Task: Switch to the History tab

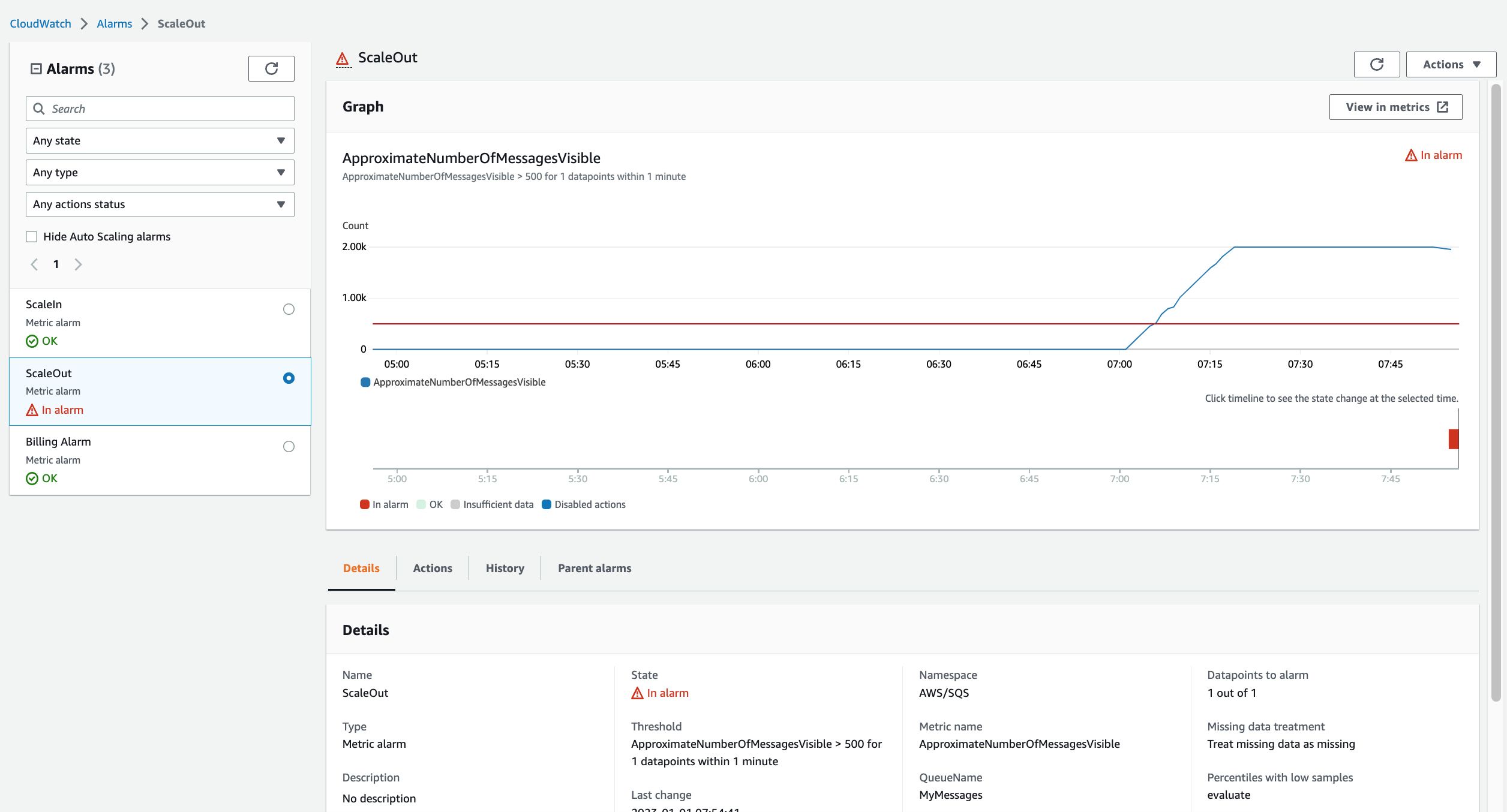Action: [505, 569]
